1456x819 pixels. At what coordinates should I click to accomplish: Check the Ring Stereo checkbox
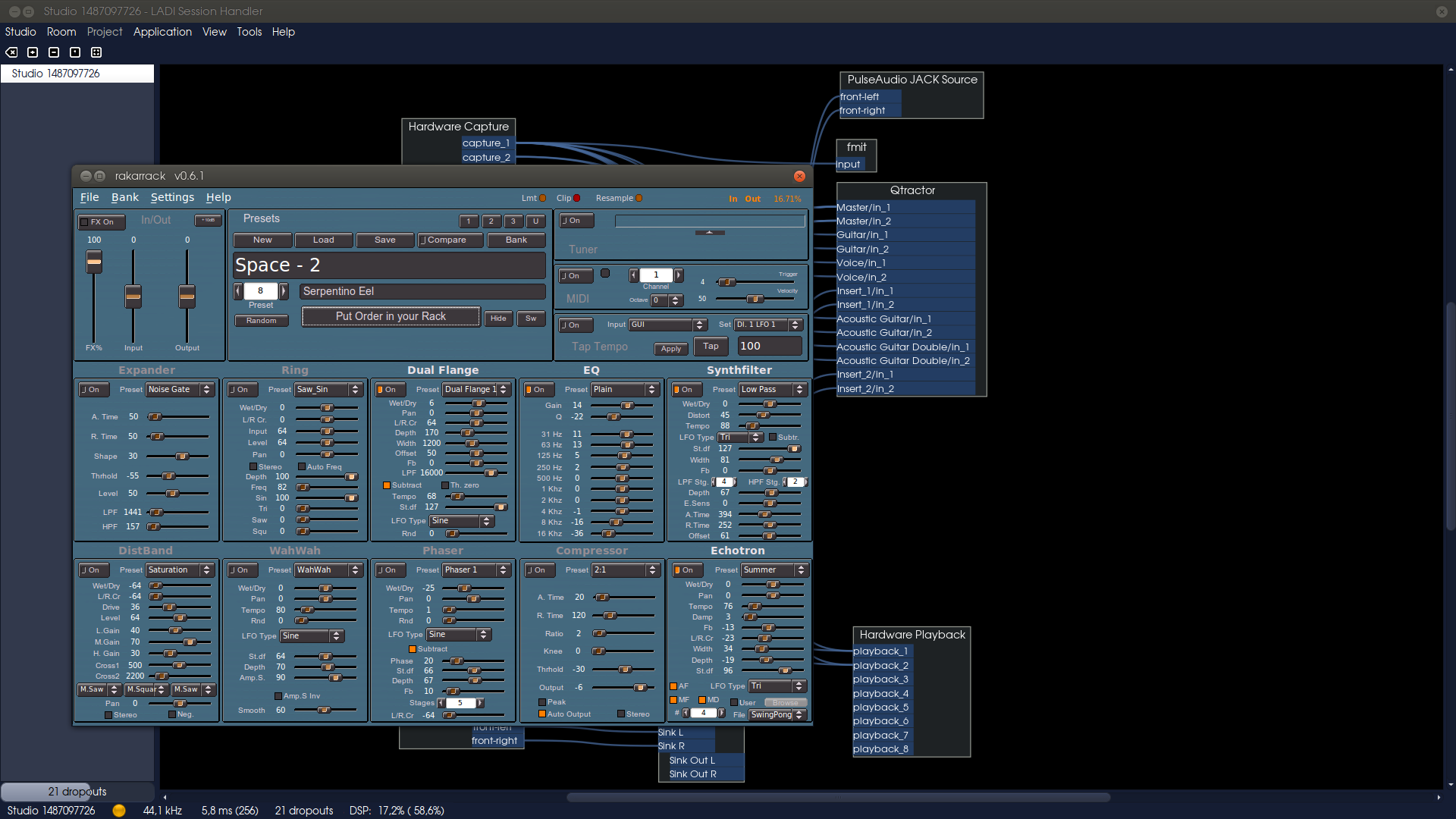point(253,466)
